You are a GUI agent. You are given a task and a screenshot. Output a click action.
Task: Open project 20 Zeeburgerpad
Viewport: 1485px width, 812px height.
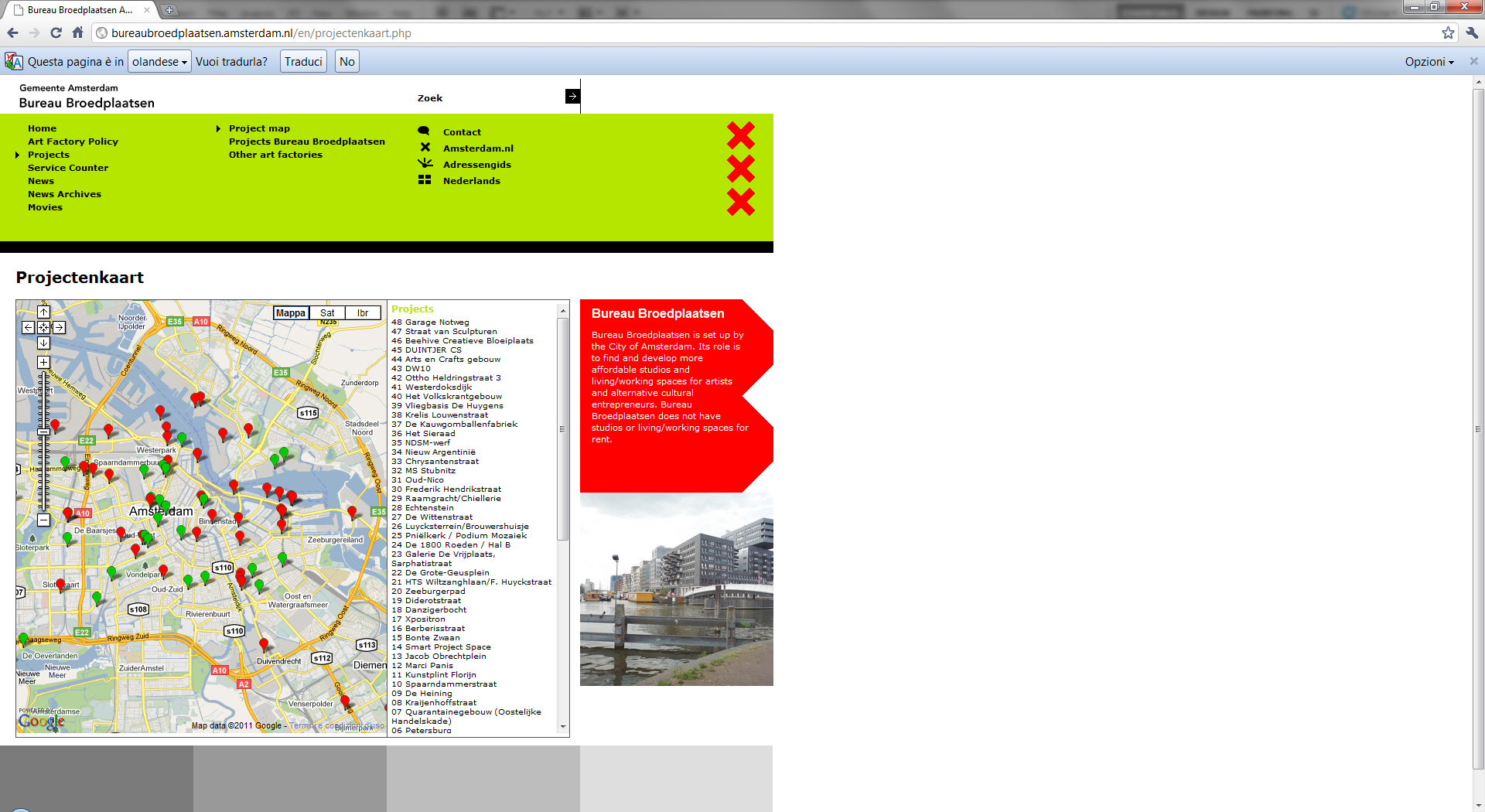[x=428, y=592]
